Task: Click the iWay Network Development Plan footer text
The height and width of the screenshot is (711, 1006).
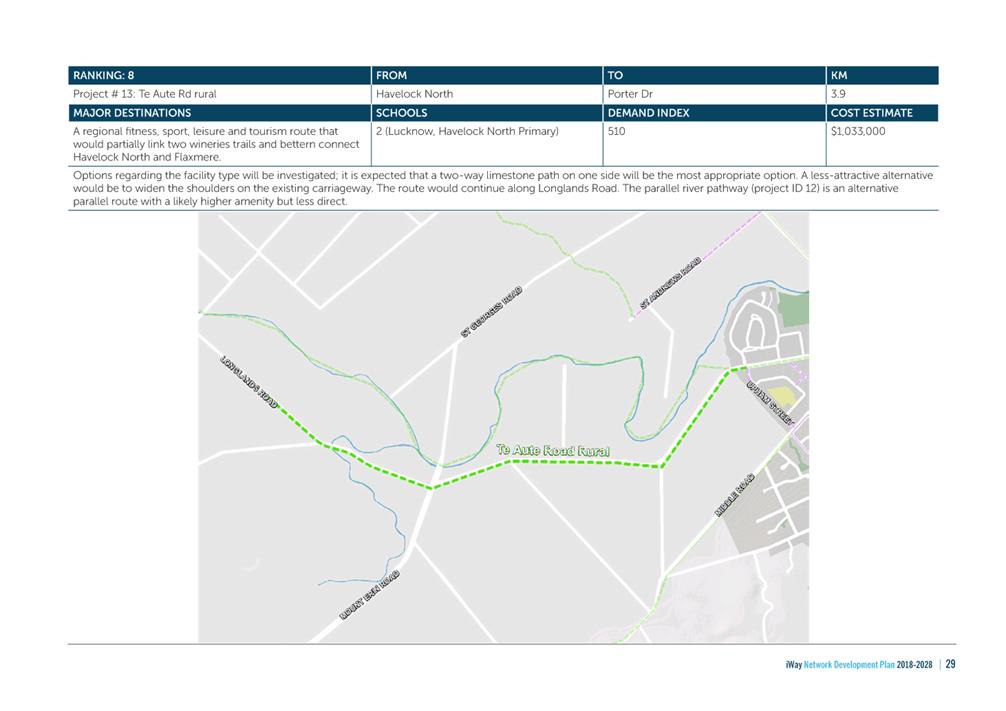Action: [x=858, y=665]
